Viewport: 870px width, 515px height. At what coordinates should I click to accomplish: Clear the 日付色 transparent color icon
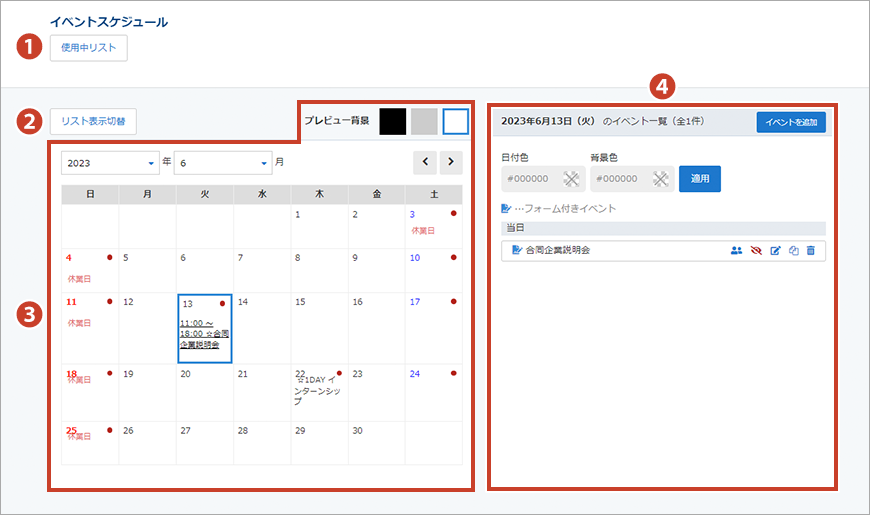pyautogui.click(x=571, y=179)
